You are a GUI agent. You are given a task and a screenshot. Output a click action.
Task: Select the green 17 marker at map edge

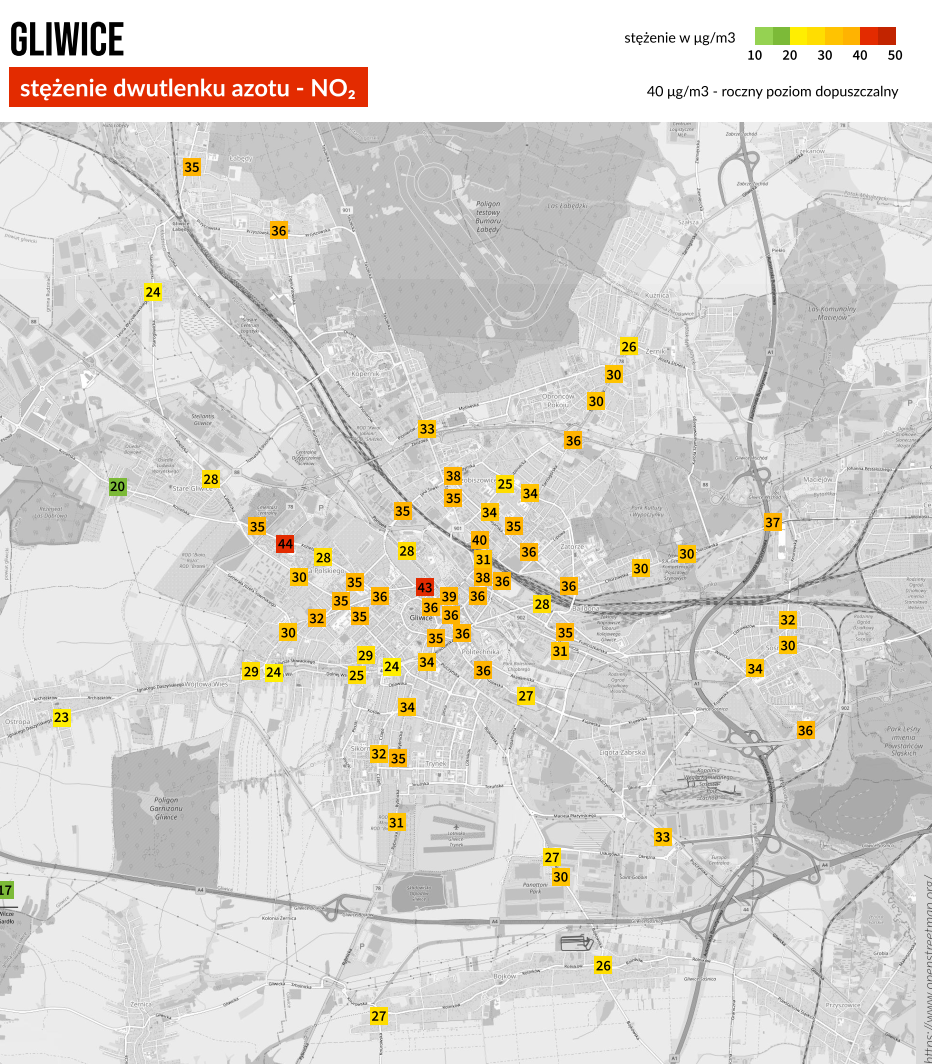(6, 890)
